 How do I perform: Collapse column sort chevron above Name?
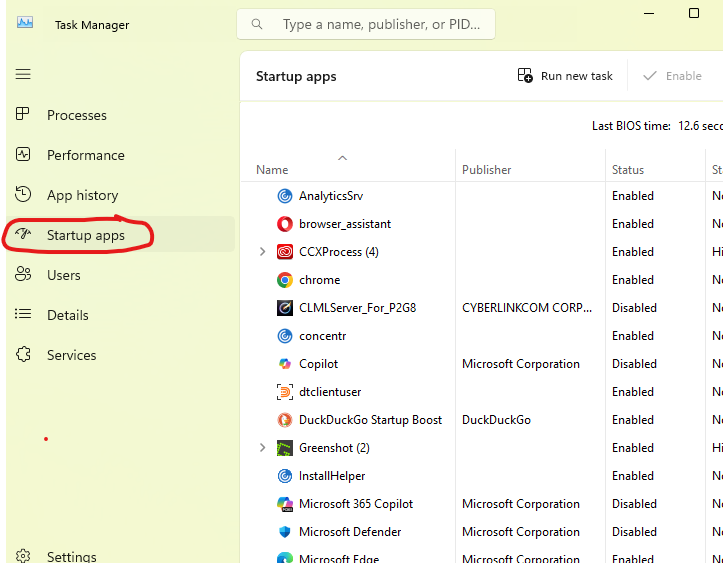pyautogui.click(x=343, y=157)
